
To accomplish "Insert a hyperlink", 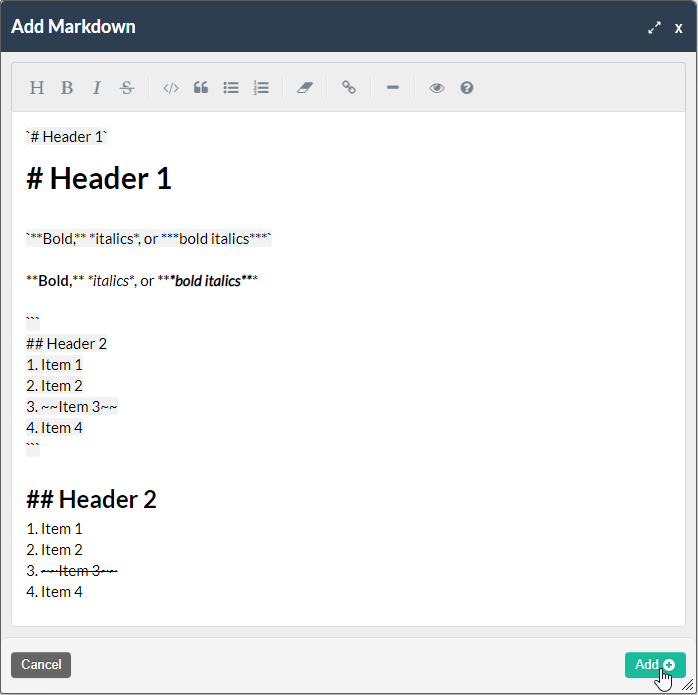I will 349,88.
